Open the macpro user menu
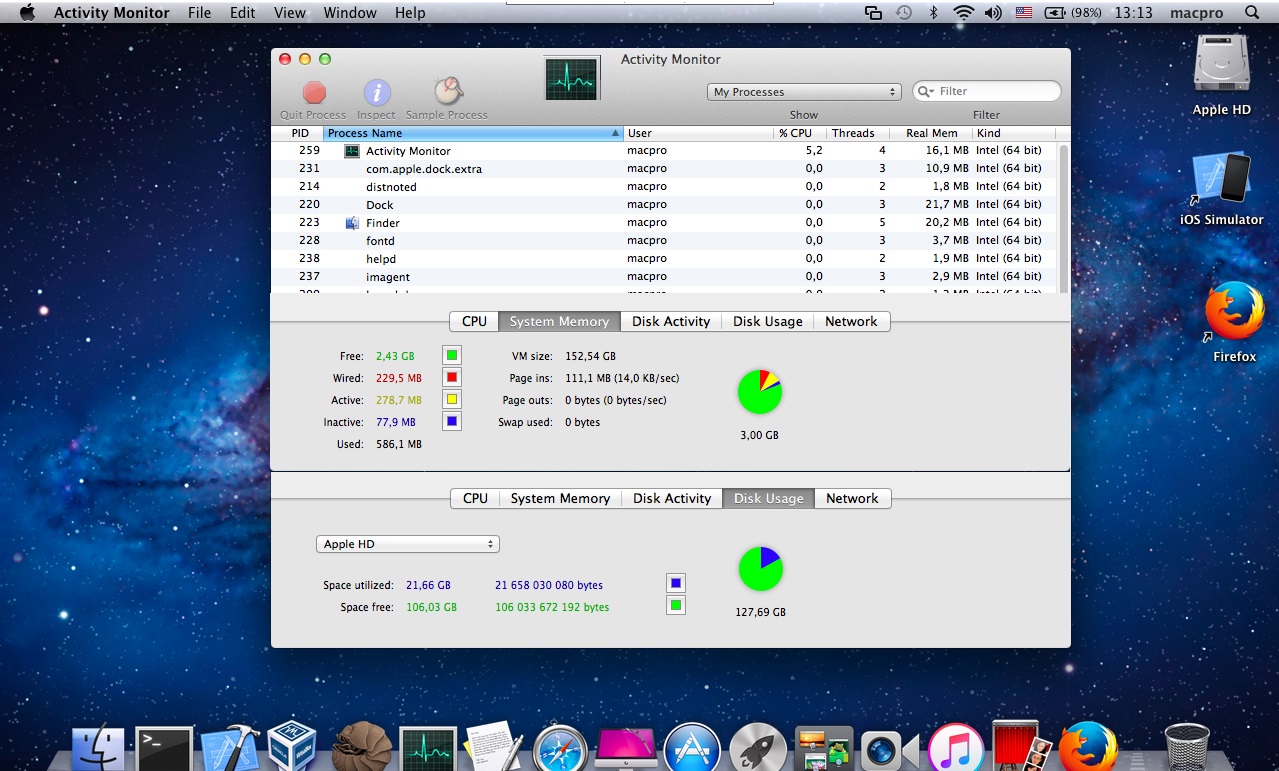The width and height of the screenshot is (1279, 771). 1196,13
